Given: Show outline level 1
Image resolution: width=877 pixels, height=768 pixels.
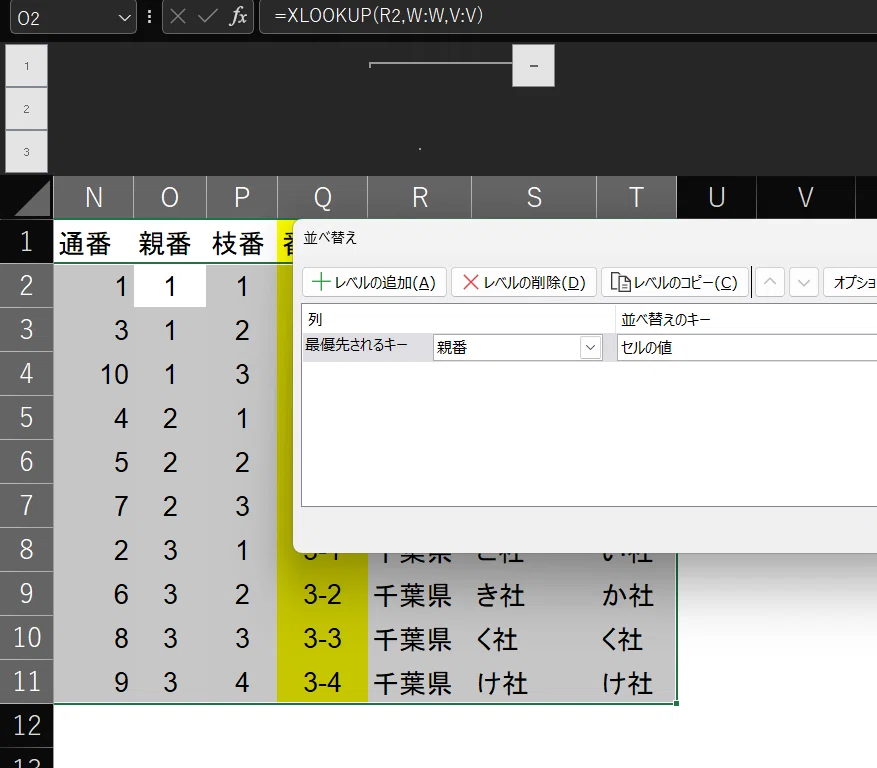Looking at the screenshot, I should pyautogui.click(x=26, y=66).
